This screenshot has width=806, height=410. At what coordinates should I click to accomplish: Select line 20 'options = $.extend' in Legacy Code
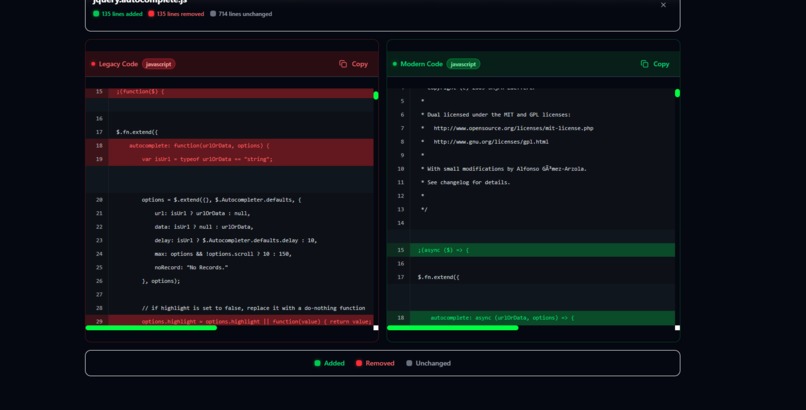(x=229, y=200)
